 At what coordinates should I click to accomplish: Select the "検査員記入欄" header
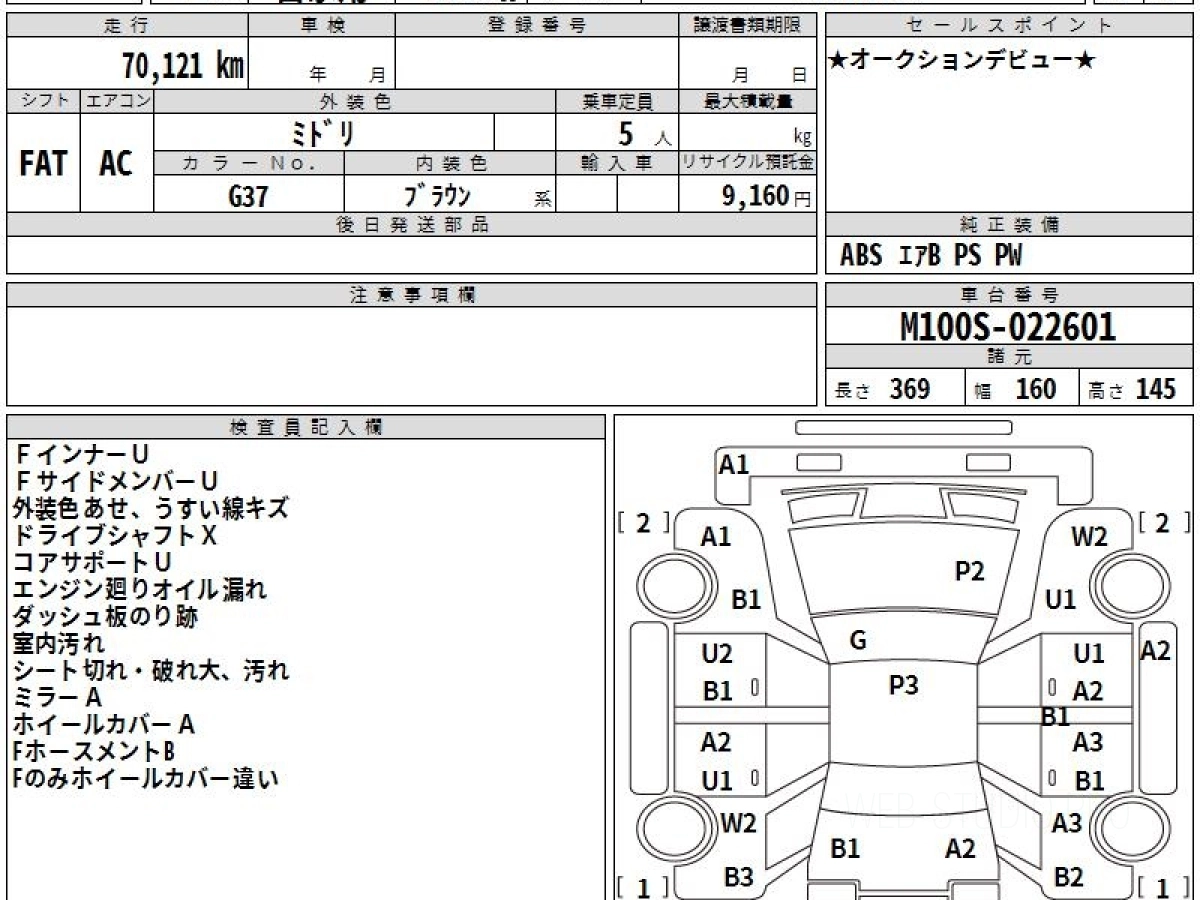tap(306, 427)
